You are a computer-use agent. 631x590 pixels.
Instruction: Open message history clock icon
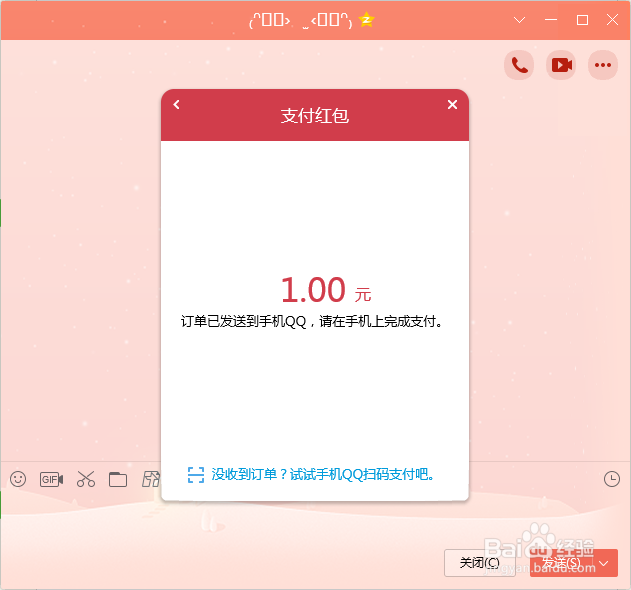(612, 479)
